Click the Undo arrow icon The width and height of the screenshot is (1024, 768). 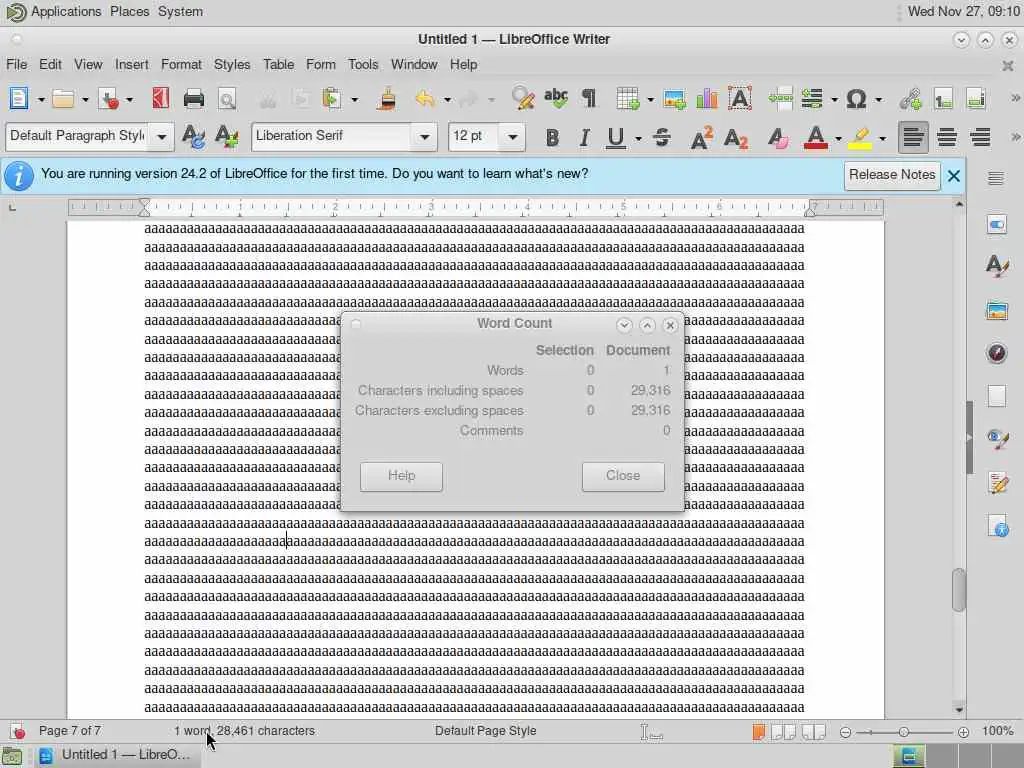[425, 99]
